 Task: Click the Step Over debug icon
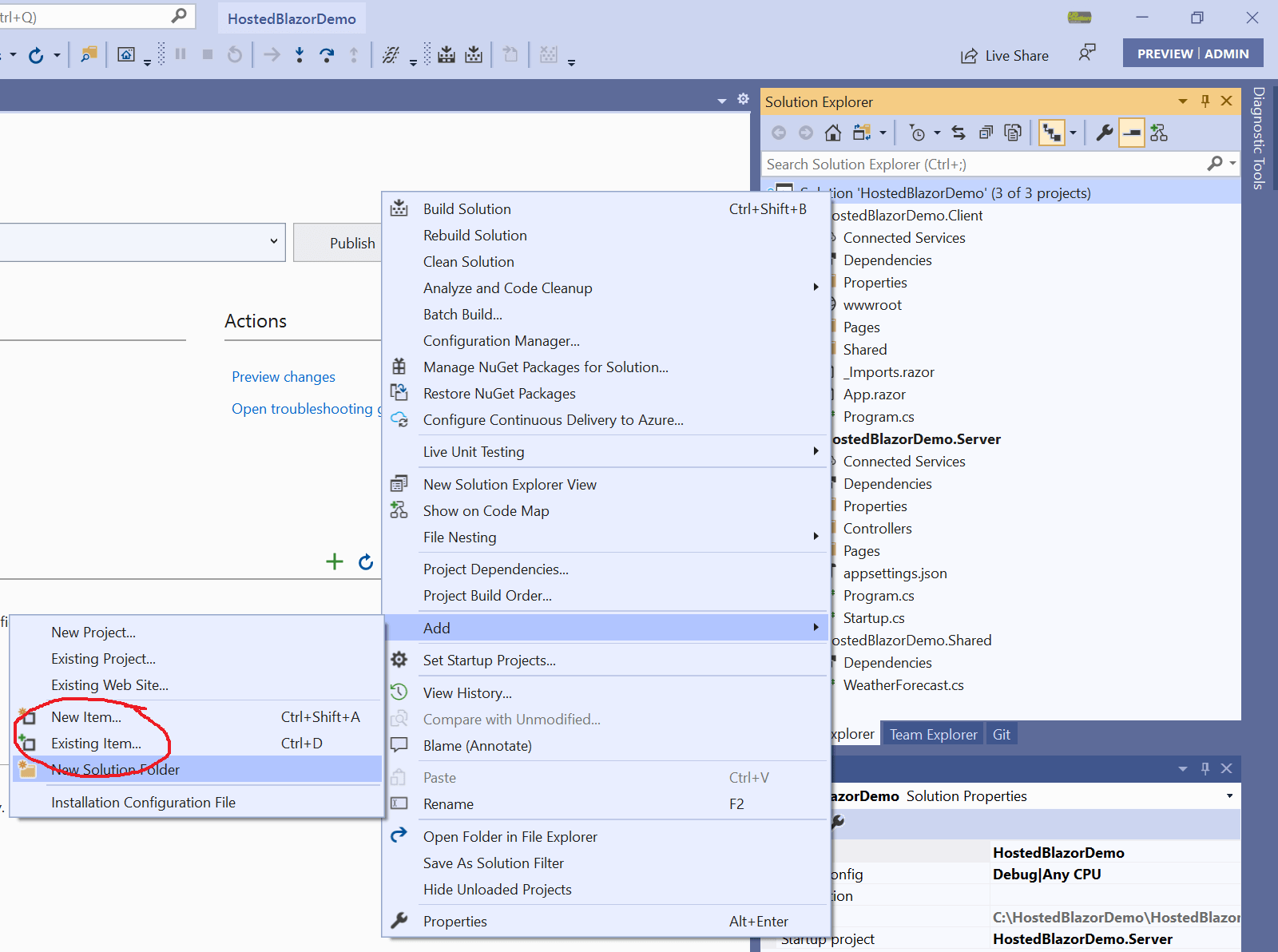[327, 54]
